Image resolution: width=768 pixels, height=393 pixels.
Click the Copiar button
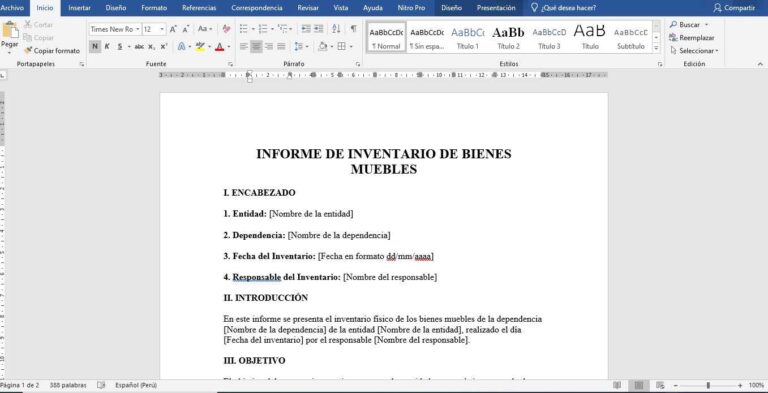click(x=39, y=38)
